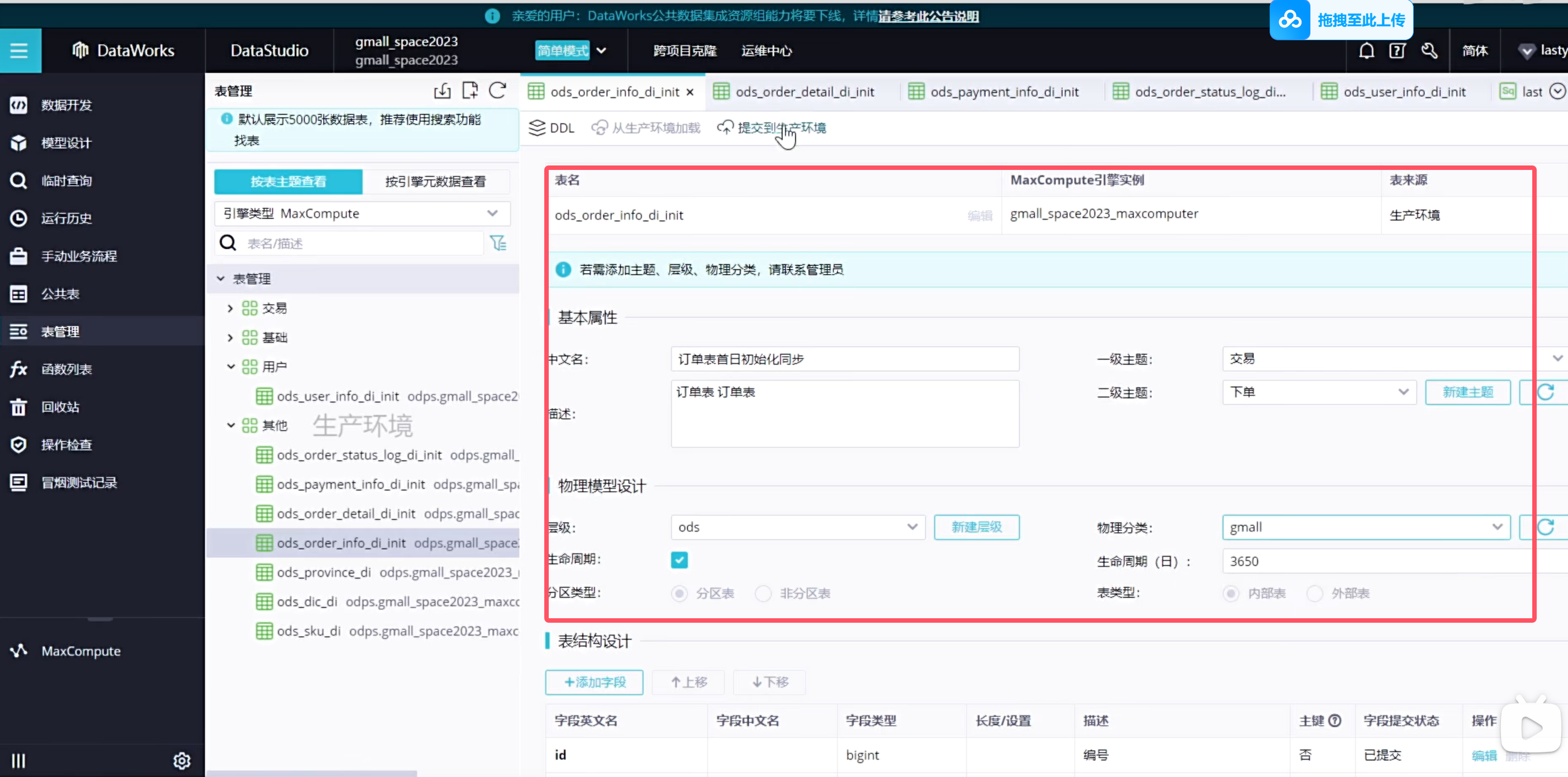The width and height of the screenshot is (1568, 777).
Task: Open the 引擎类型 MaxCompute dropdown
Action: pyautogui.click(x=362, y=214)
